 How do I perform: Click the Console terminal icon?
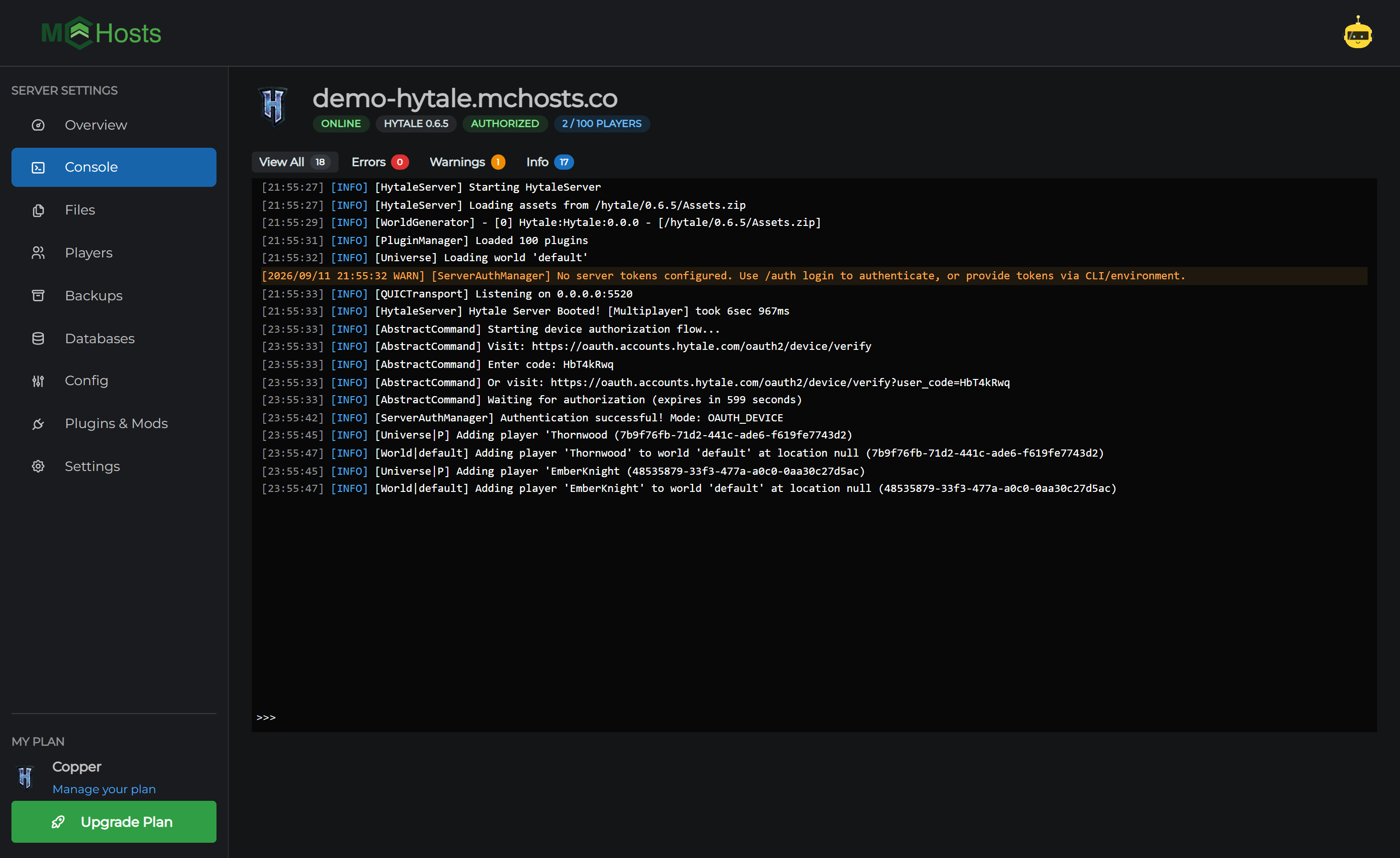pyautogui.click(x=38, y=167)
